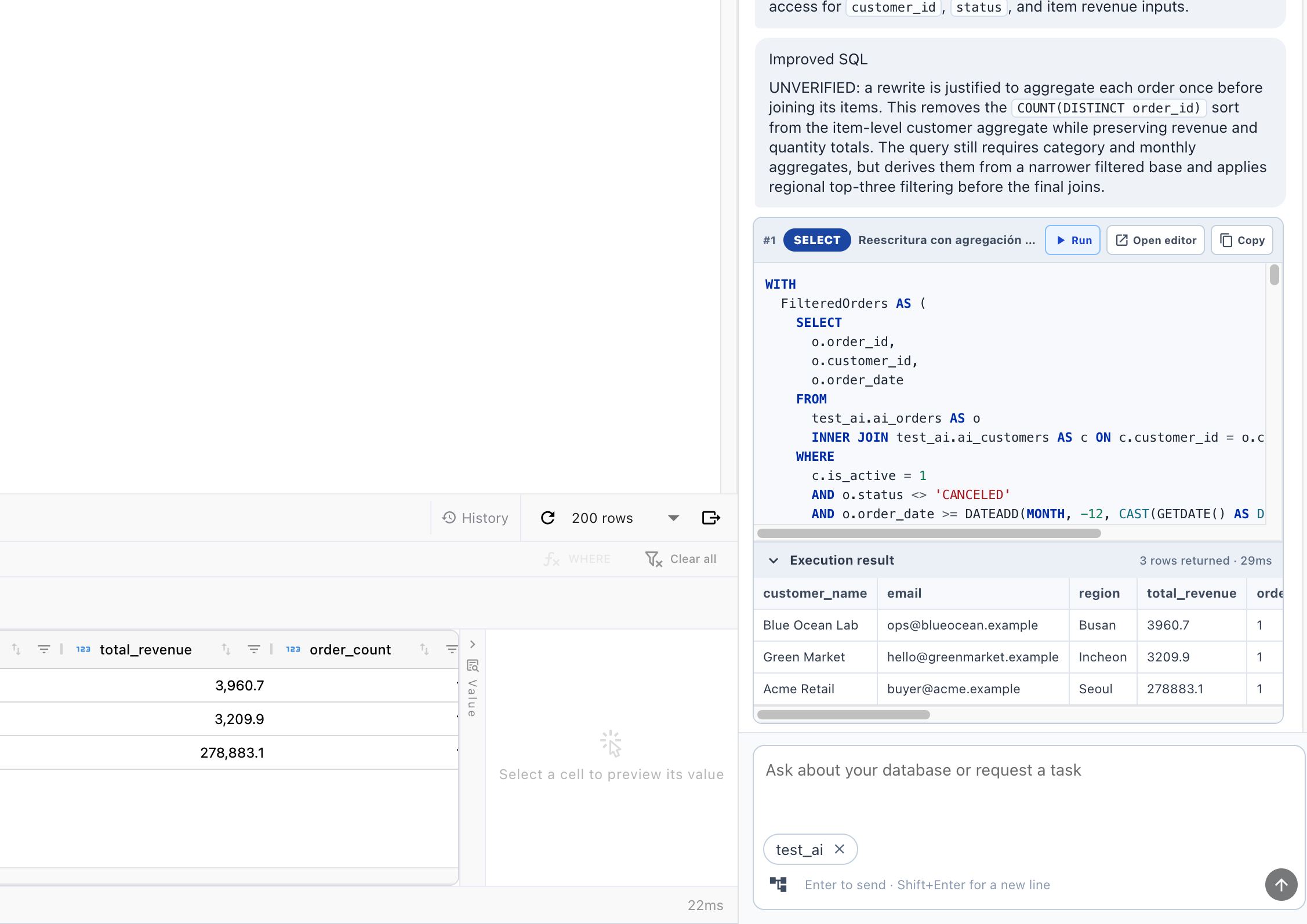Click the send message arrow button
1307x924 pixels.
tap(1281, 885)
